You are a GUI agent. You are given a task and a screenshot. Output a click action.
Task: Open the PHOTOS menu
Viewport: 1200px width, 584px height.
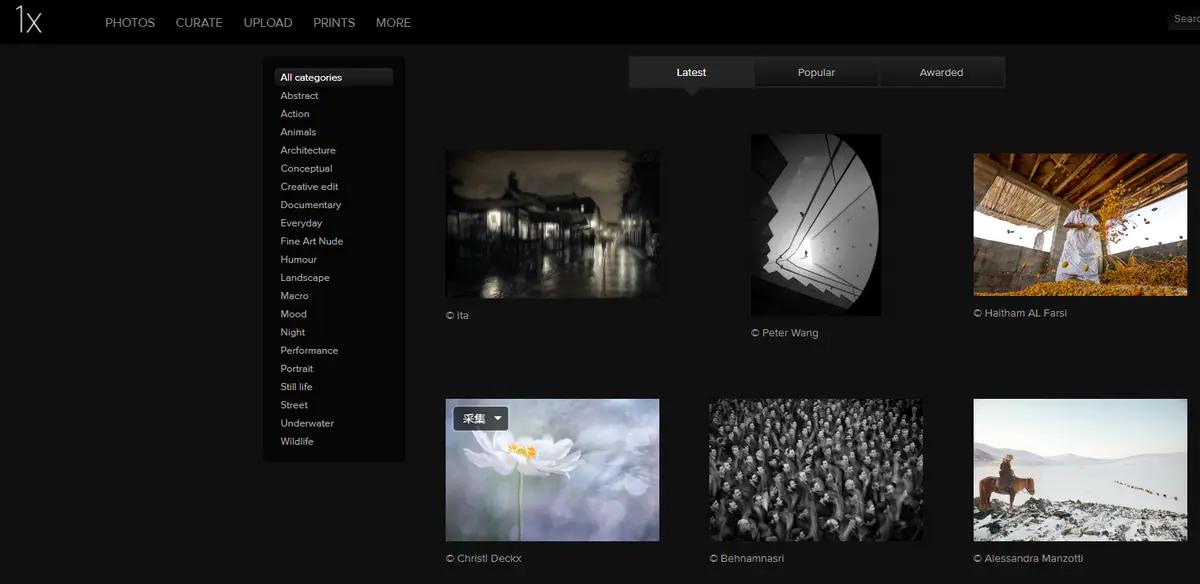[x=130, y=23]
